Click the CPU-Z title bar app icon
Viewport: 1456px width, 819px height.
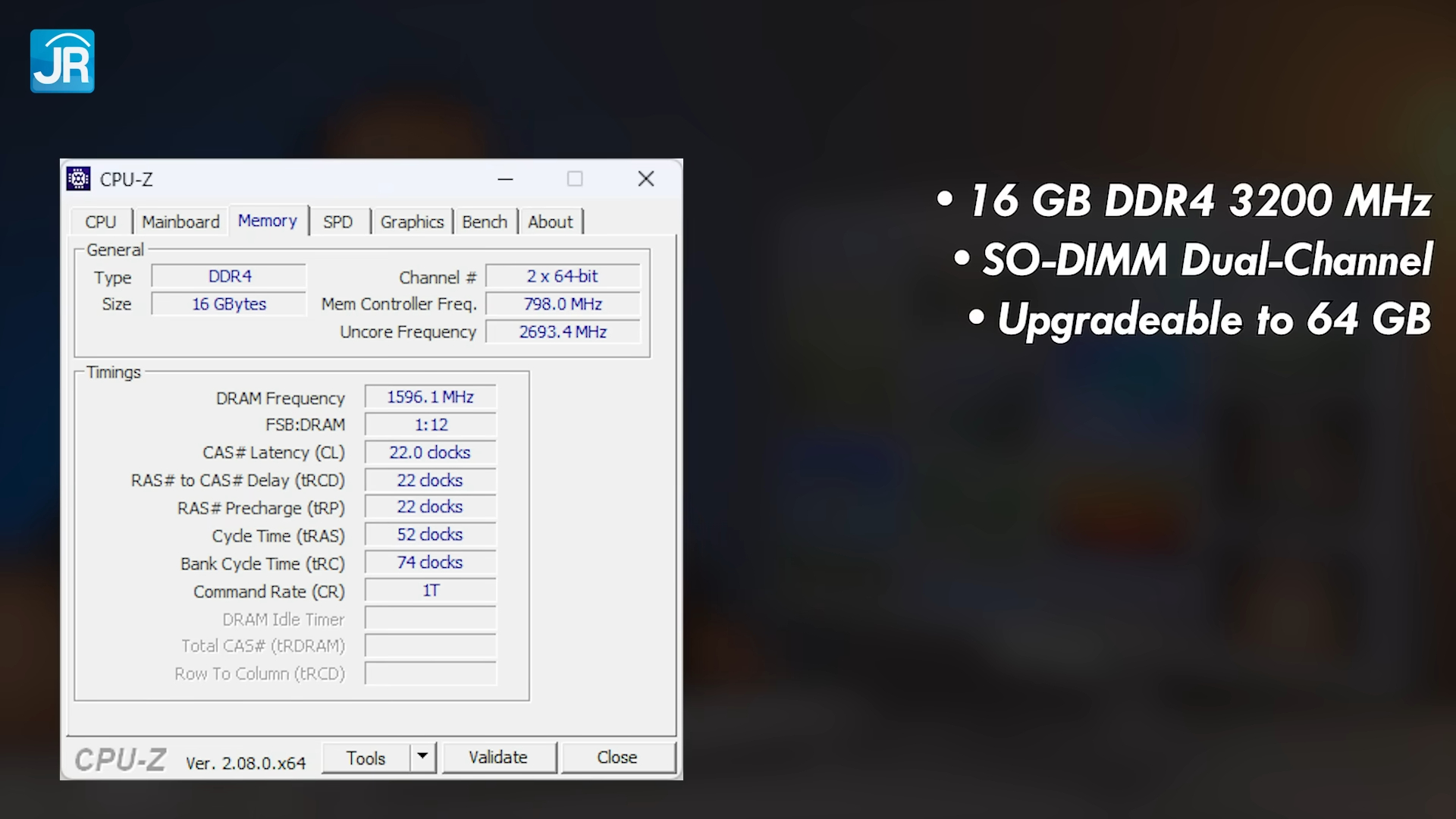coord(79,179)
